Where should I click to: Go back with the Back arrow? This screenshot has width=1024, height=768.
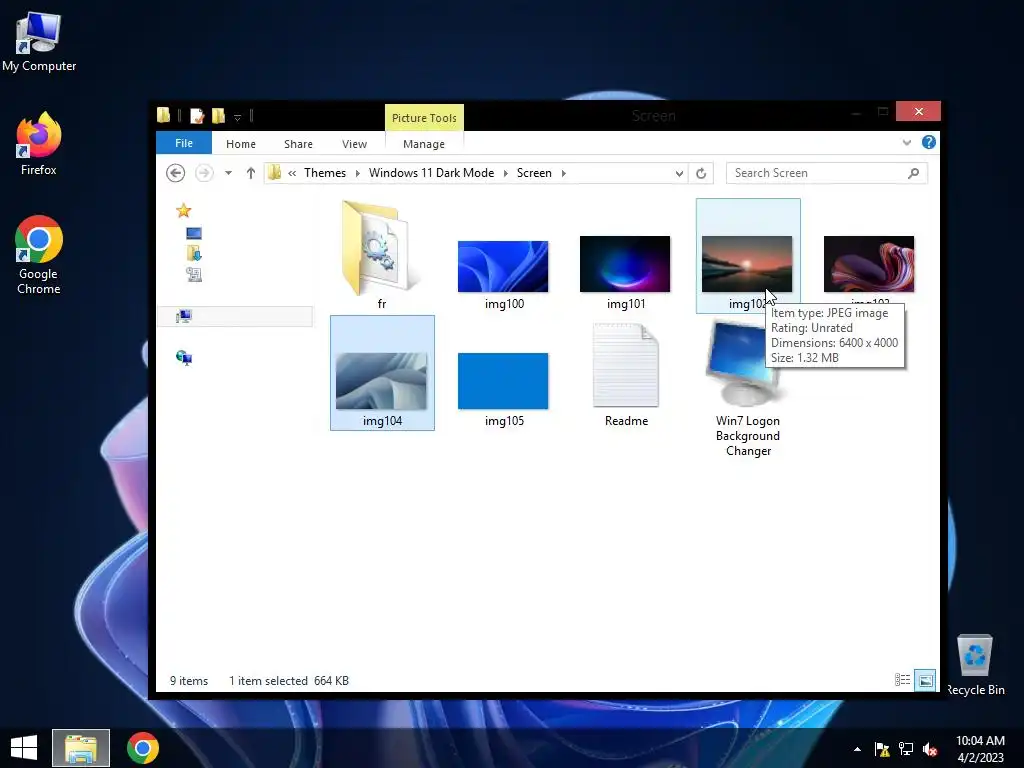(x=176, y=173)
